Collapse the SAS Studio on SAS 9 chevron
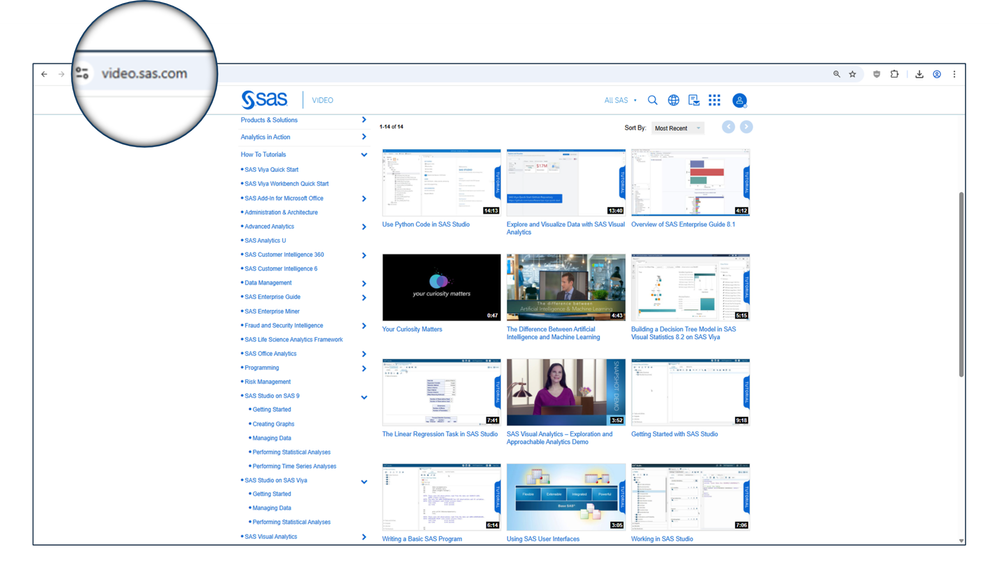999x586 pixels. [x=364, y=397]
